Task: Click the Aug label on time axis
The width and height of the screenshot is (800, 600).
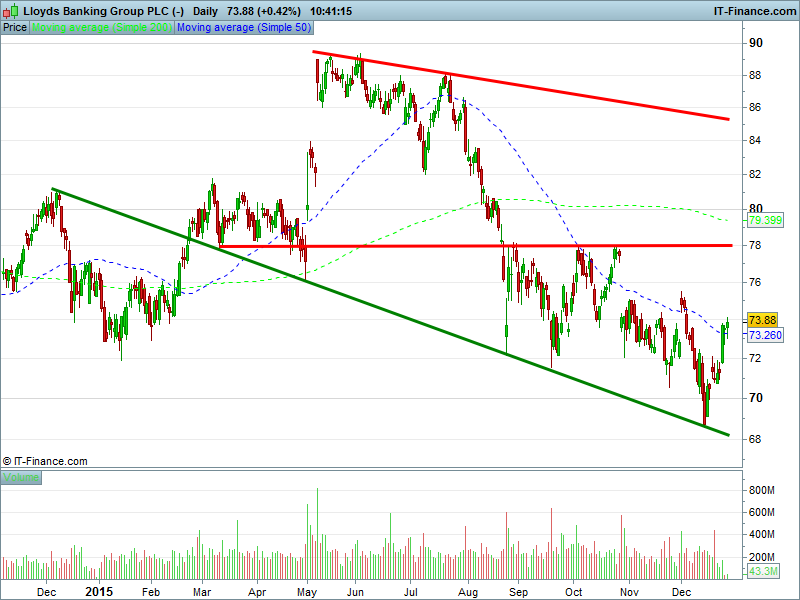Action: (x=468, y=592)
